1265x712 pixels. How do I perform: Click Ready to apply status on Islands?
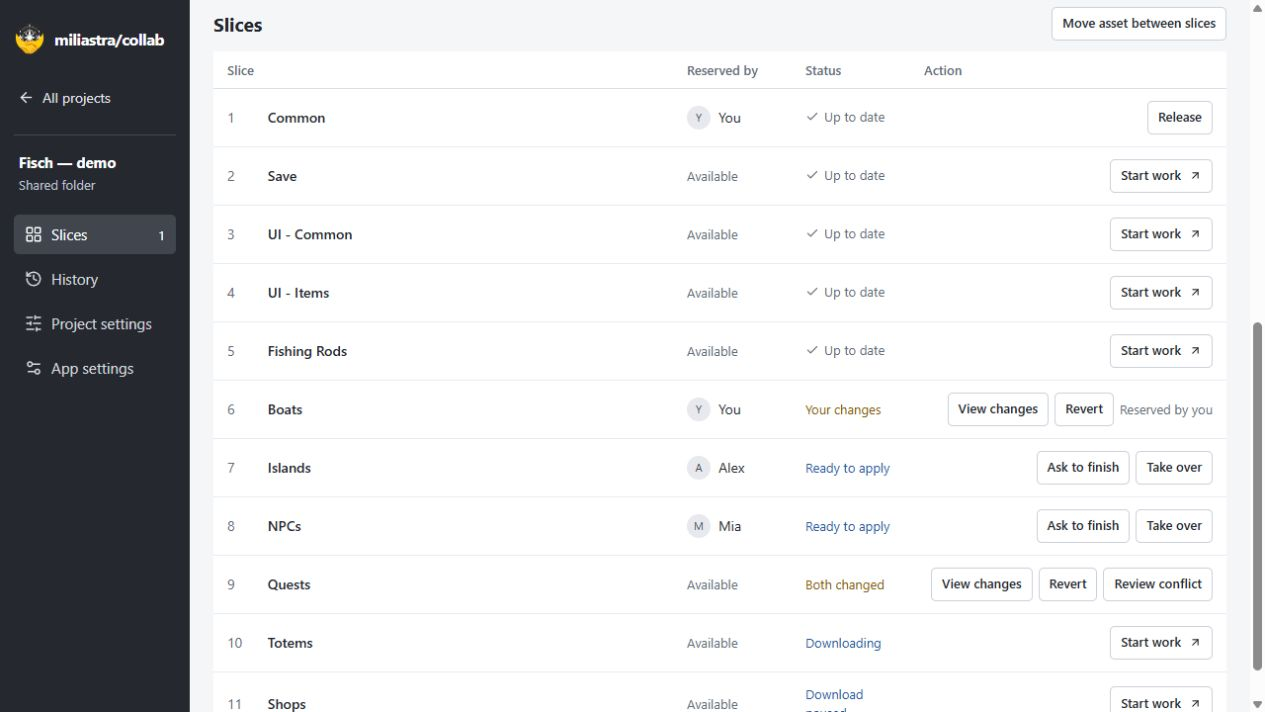[847, 468]
